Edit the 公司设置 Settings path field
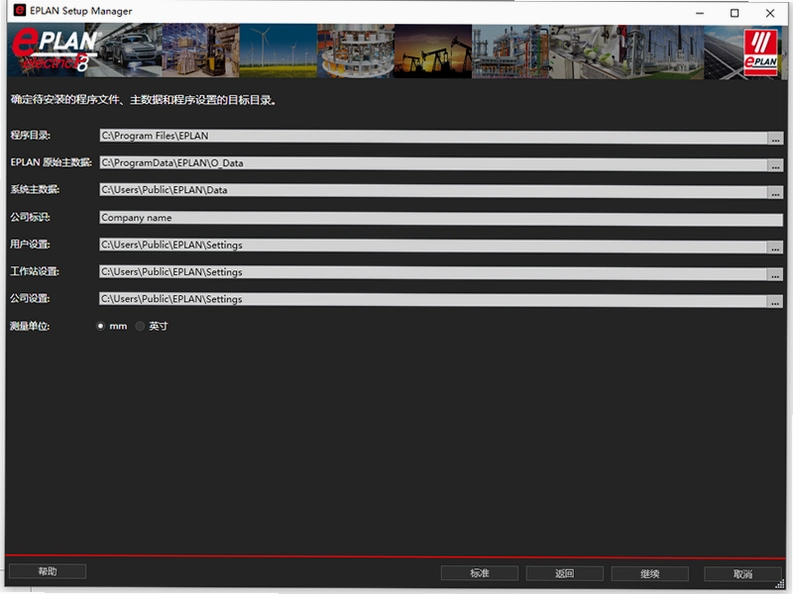This screenshot has width=793, height=594. (433, 300)
